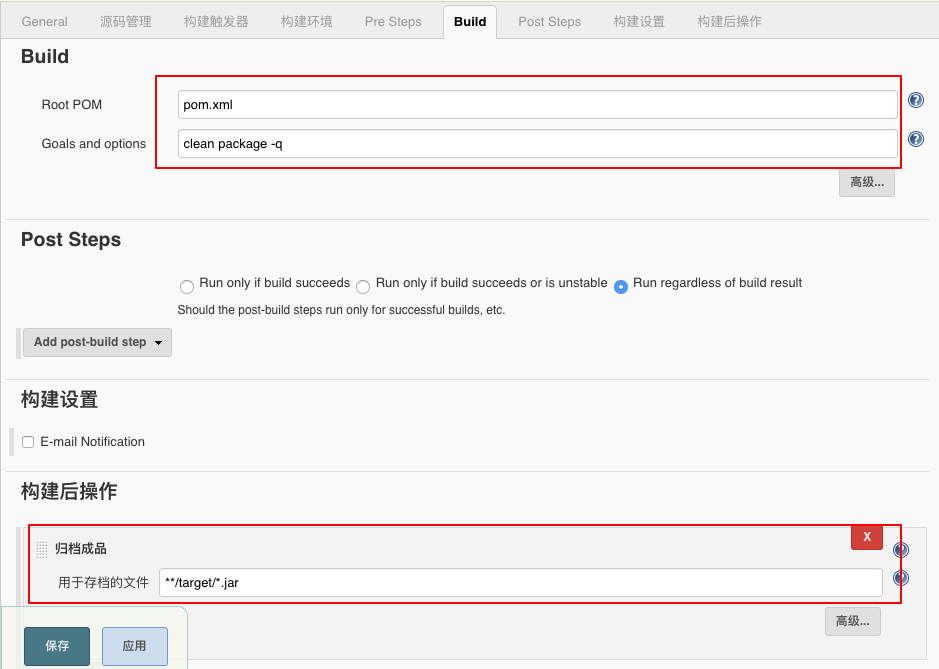Select Run only if build succeeds or is unstable
This screenshot has width=939, height=669.
coord(363,287)
